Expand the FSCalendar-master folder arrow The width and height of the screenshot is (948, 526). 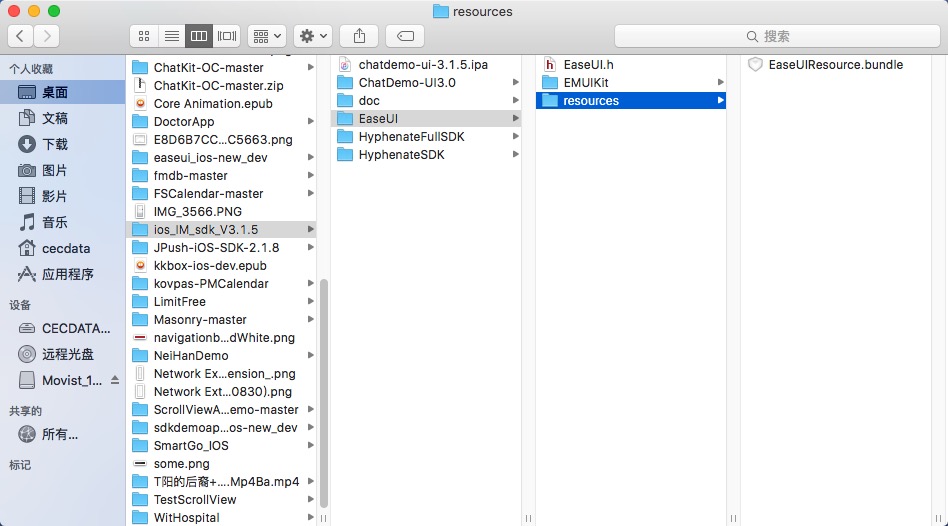click(x=310, y=193)
